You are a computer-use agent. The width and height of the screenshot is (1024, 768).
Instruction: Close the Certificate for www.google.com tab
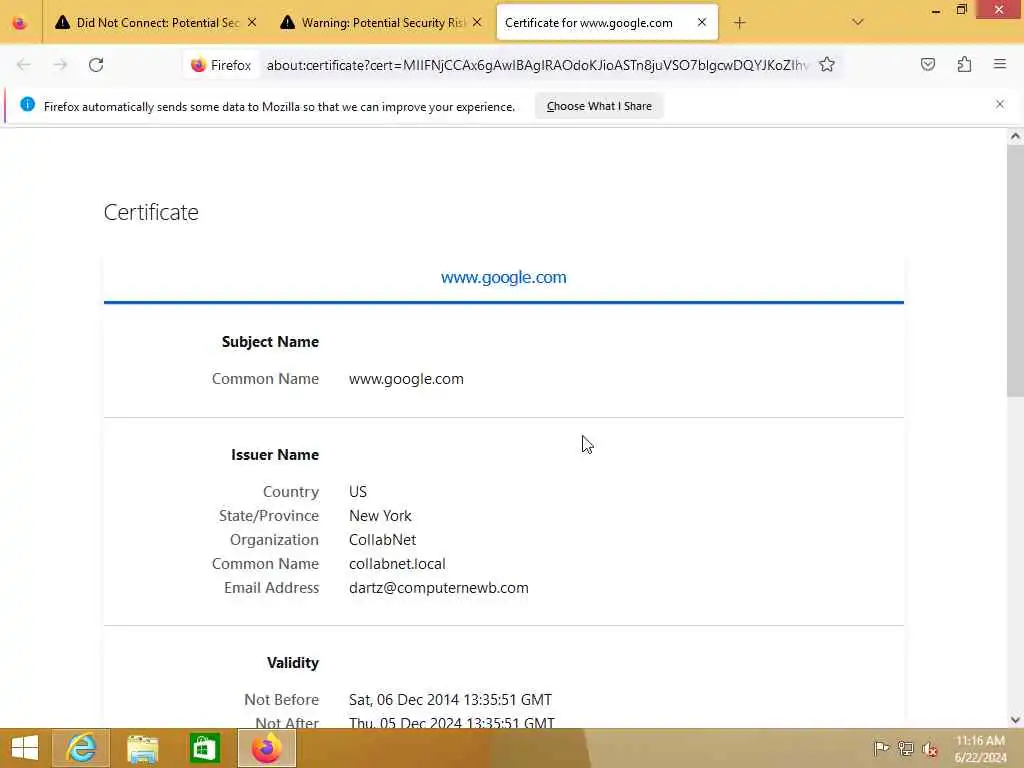click(702, 23)
